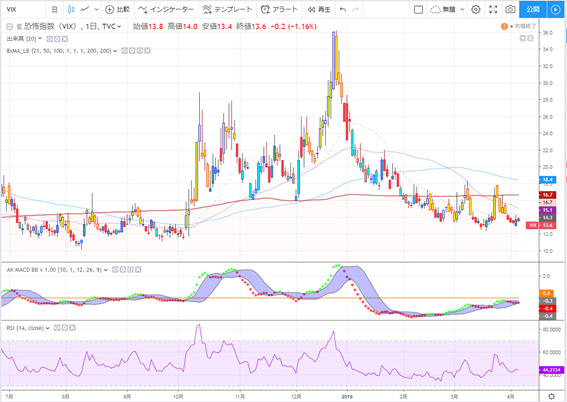Expand the BxMA_LB legend dropdown
The height and width of the screenshot is (402, 567).
[x=115, y=51]
